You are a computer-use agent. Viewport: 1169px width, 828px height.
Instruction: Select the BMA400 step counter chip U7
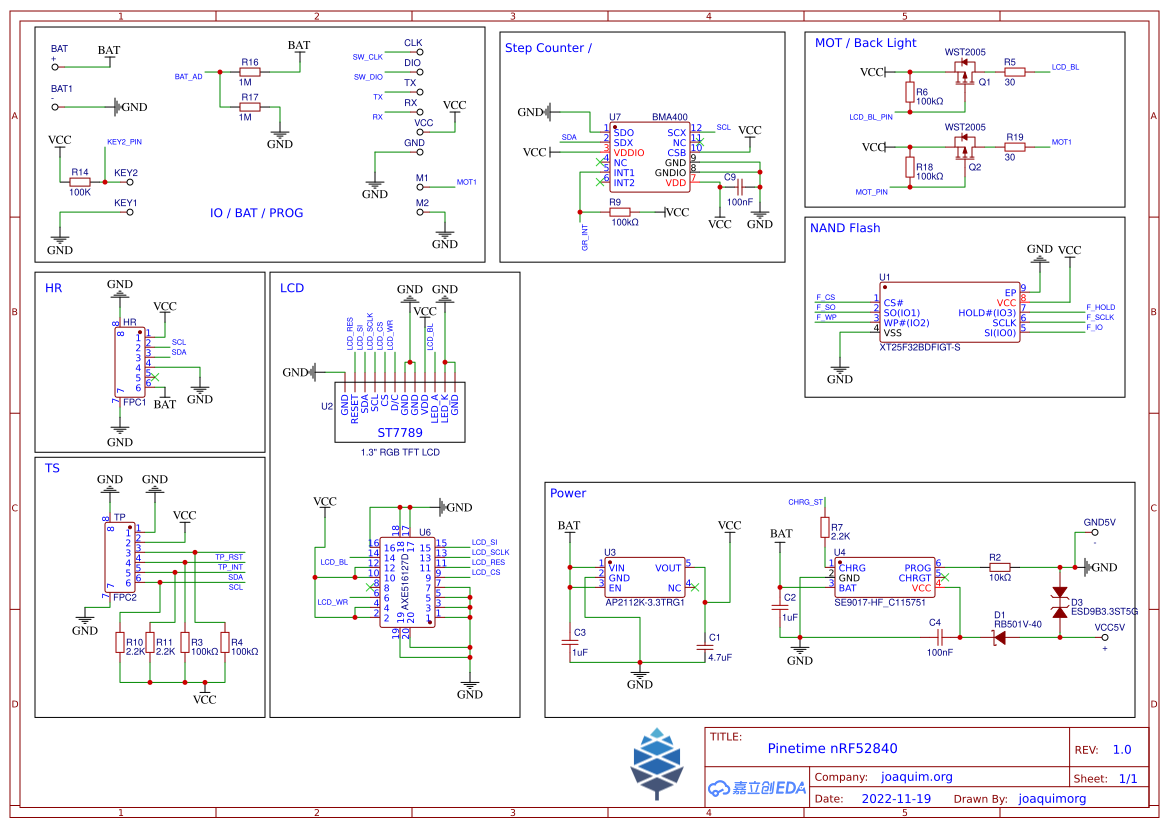point(649,157)
